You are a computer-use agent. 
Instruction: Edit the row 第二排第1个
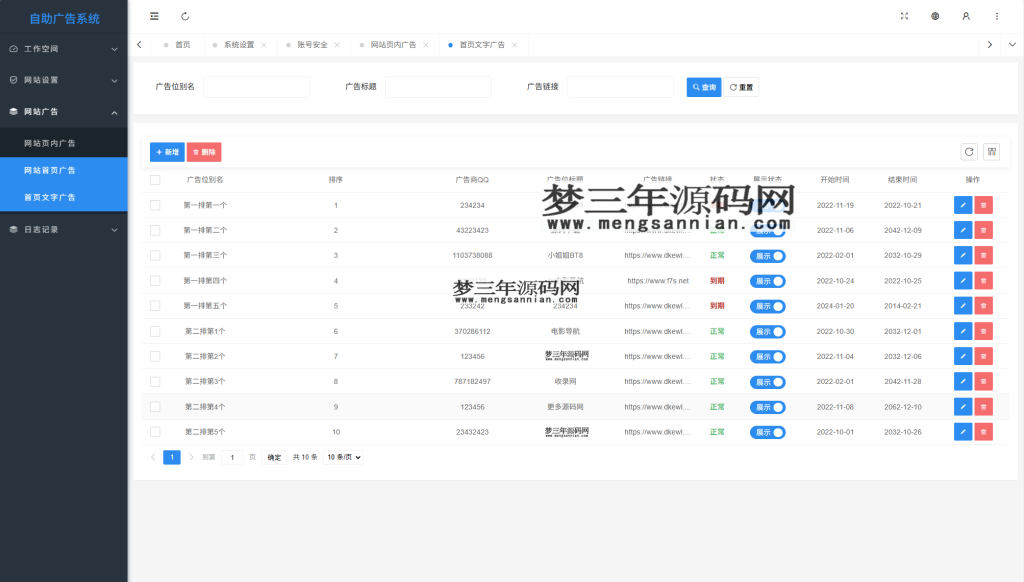coord(963,331)
